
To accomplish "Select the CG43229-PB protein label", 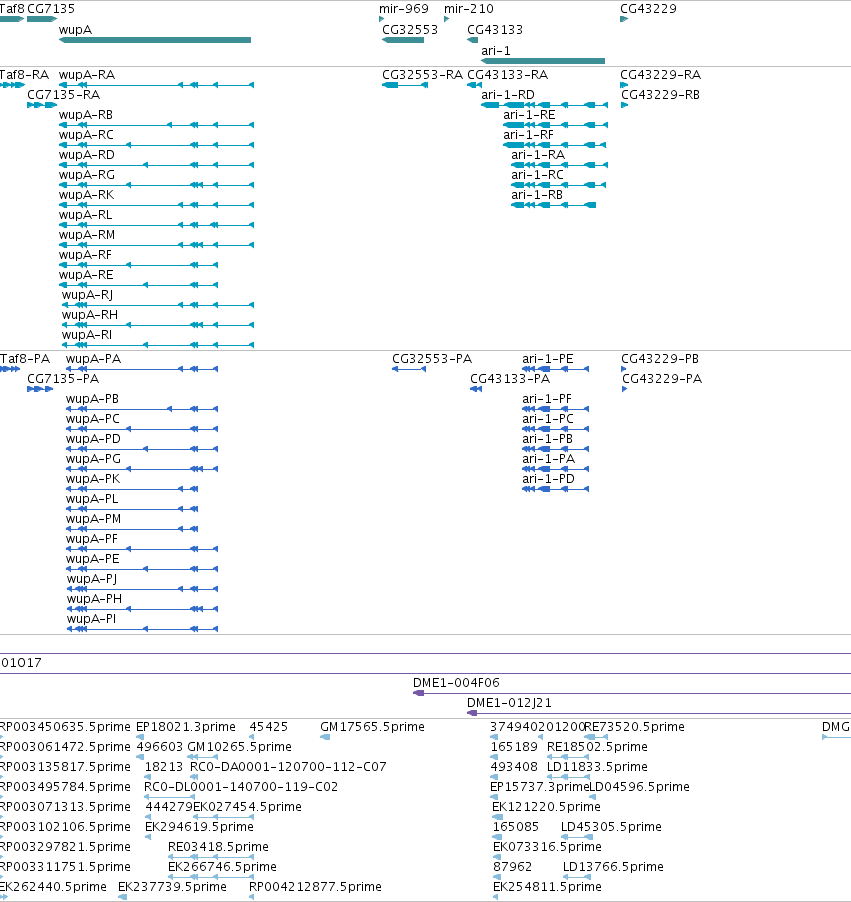I will coord(660,359).
